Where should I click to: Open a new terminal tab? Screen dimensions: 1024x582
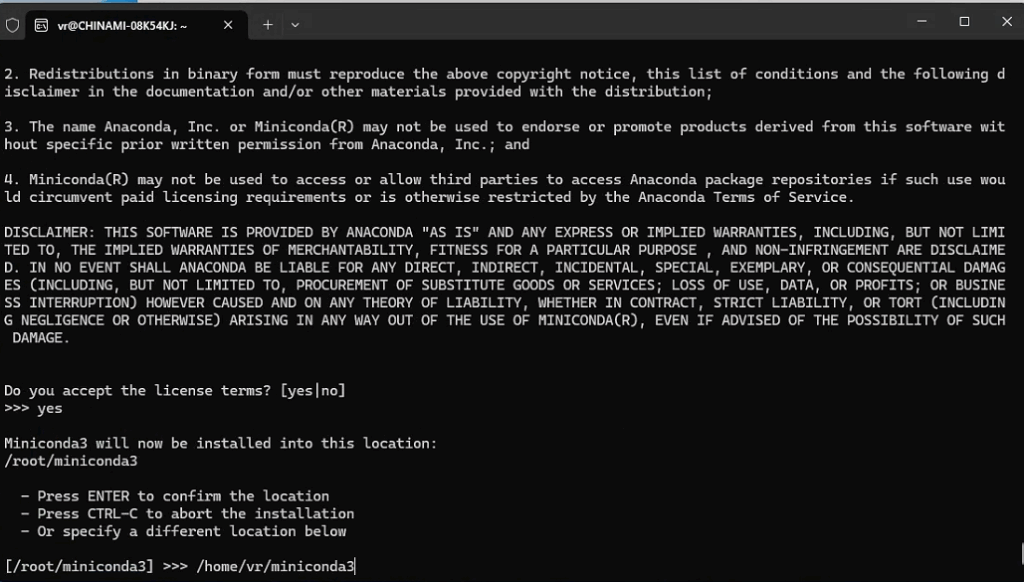(267, 25)
